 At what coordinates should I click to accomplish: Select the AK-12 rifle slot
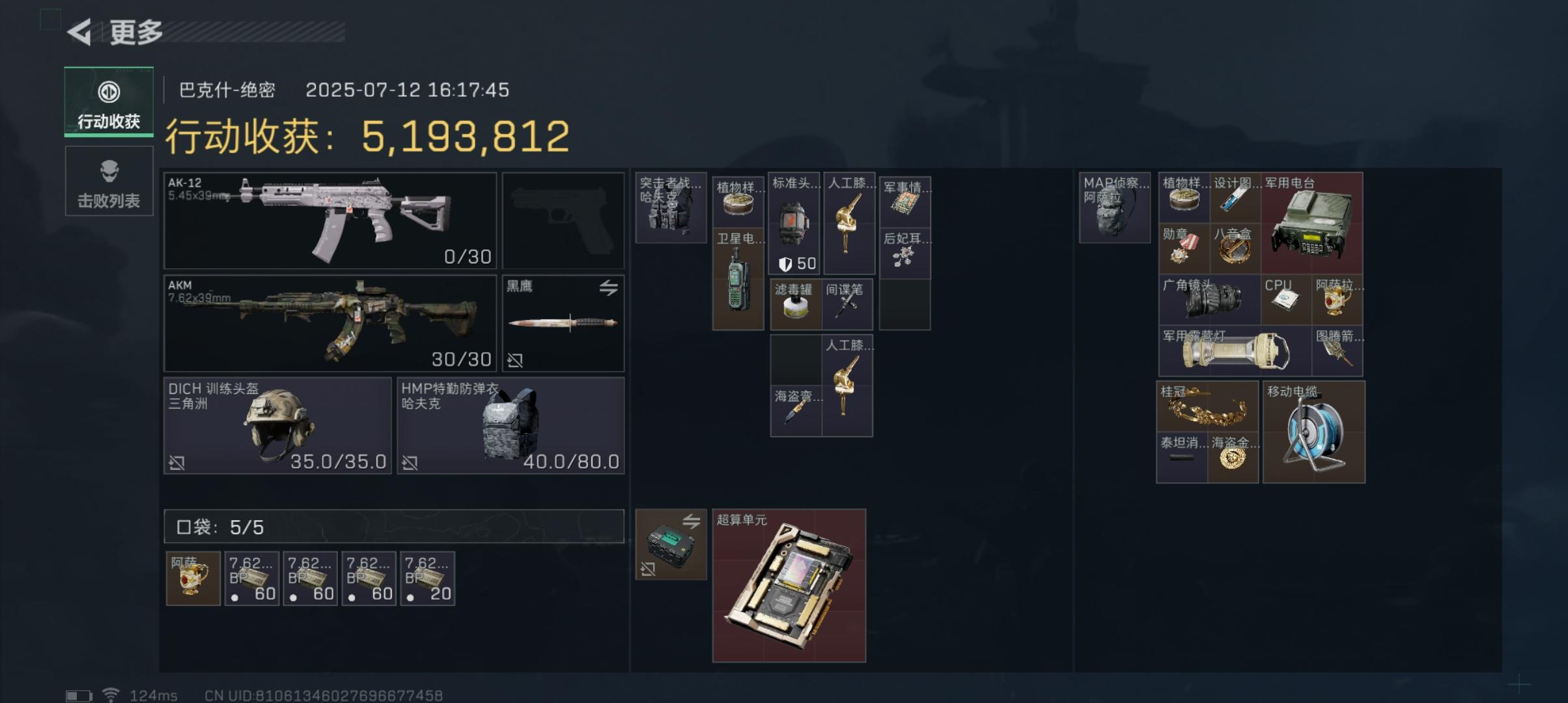(x=330, y=221)
